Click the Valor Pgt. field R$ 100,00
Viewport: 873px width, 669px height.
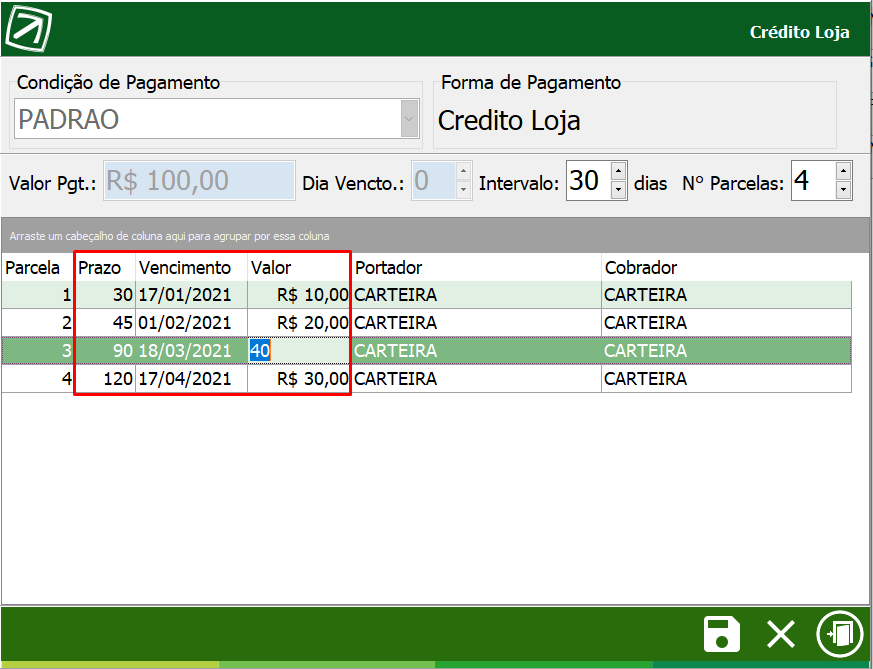[199, 180]
